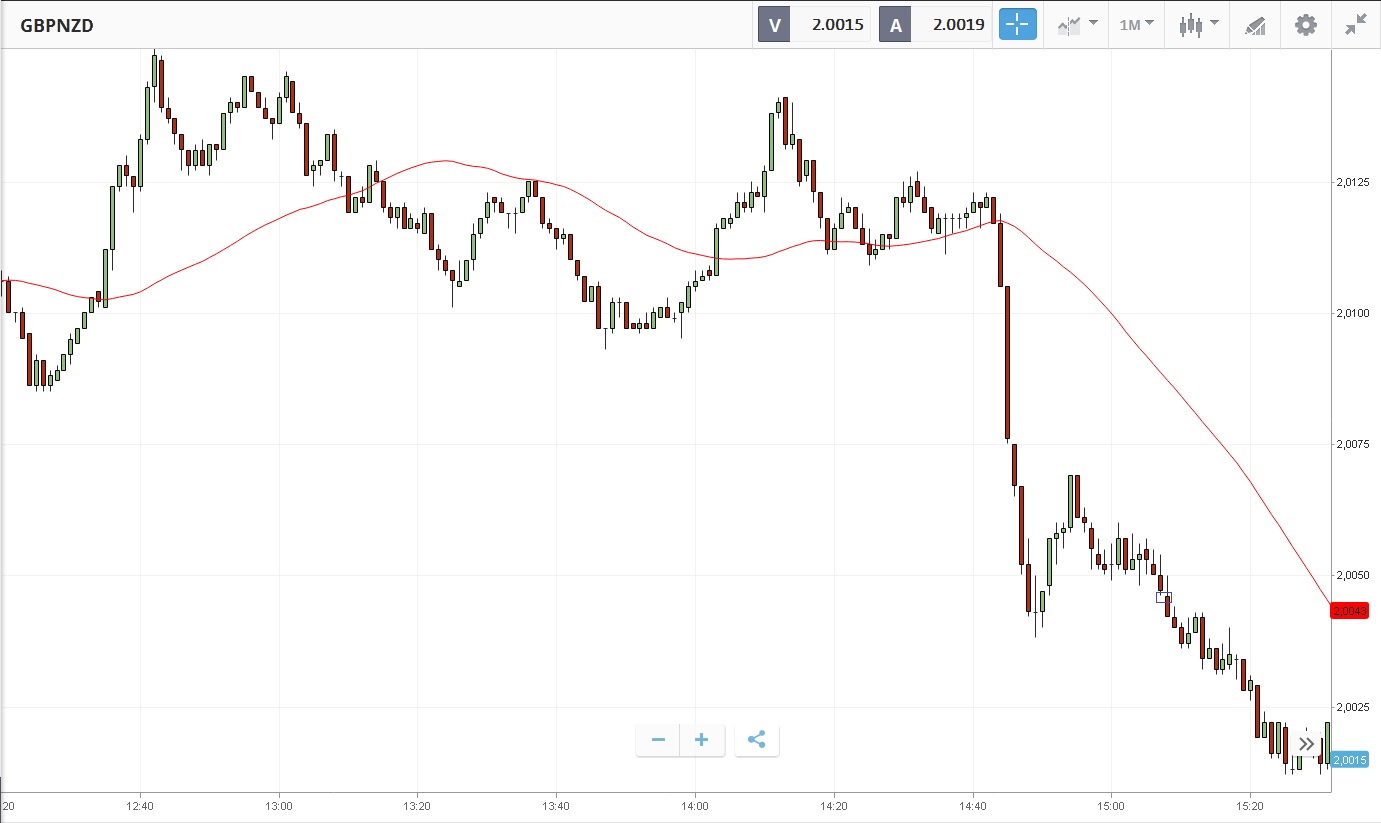Image resolution: width=1381 pixels, height=823 pixels.
Task: Open chart settings gear
Action: point(1306,25)
